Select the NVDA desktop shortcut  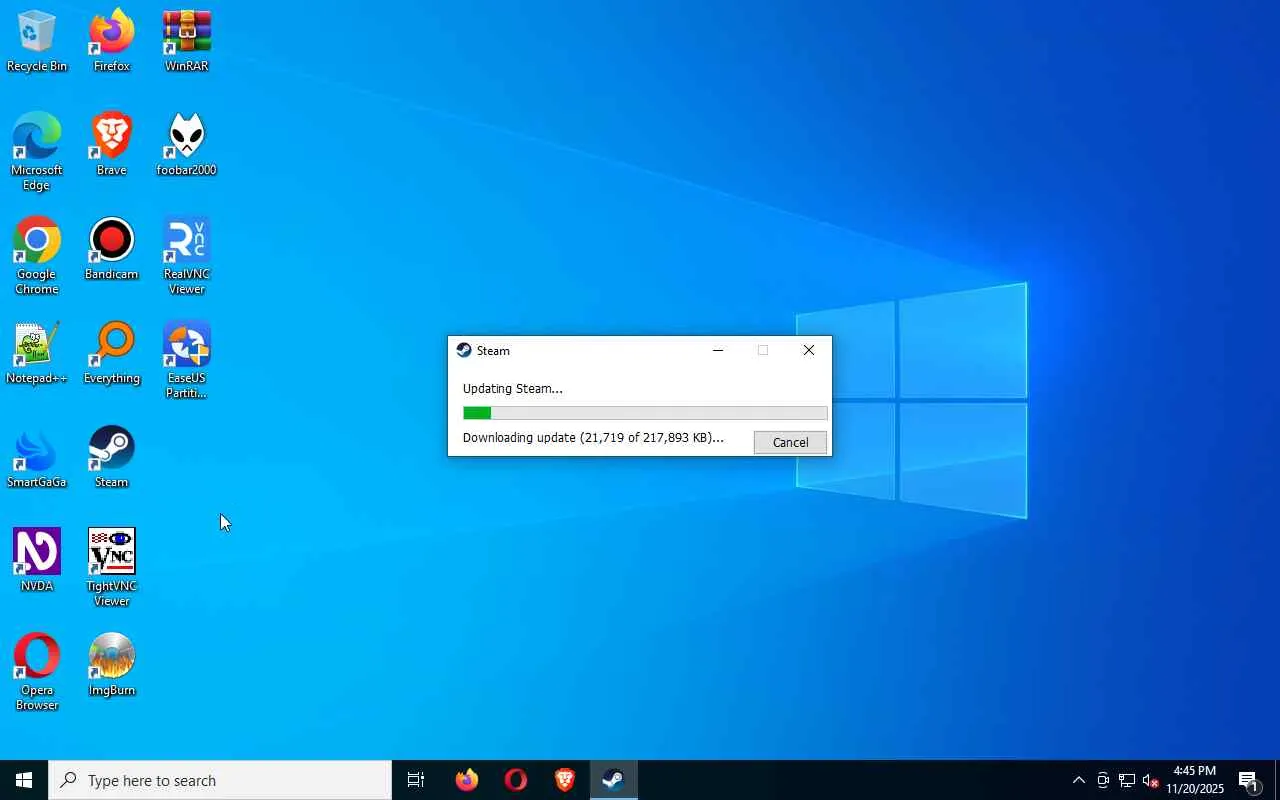[37, 562]
